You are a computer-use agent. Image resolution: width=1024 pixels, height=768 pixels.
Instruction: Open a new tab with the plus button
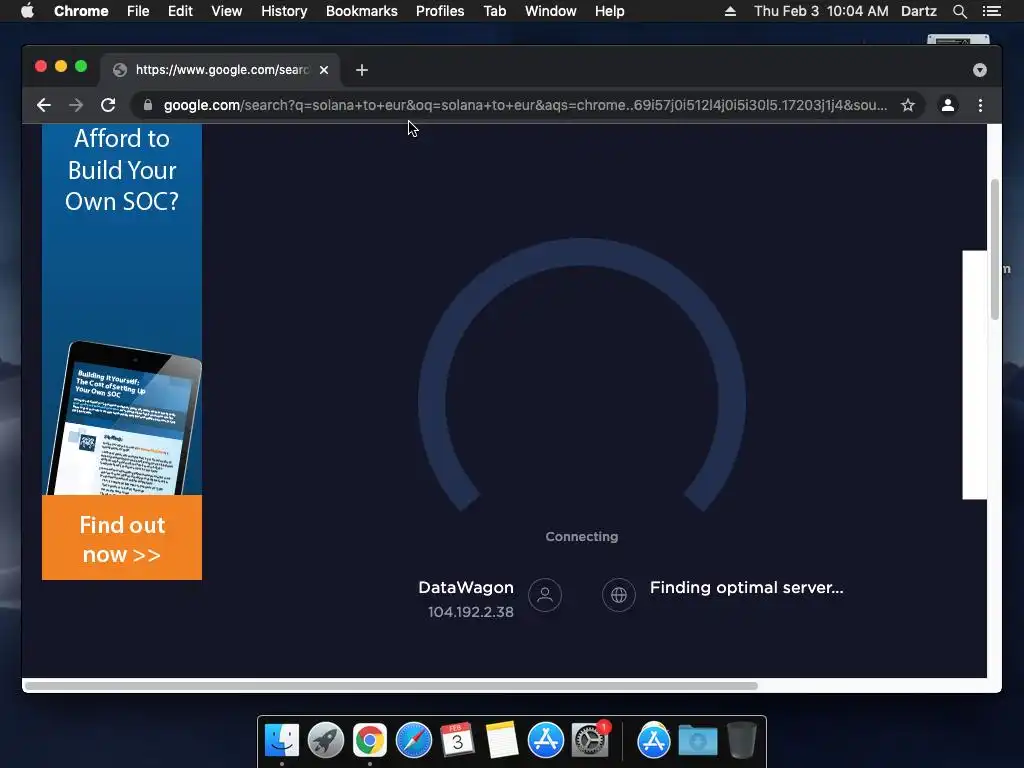pos(362,70)
